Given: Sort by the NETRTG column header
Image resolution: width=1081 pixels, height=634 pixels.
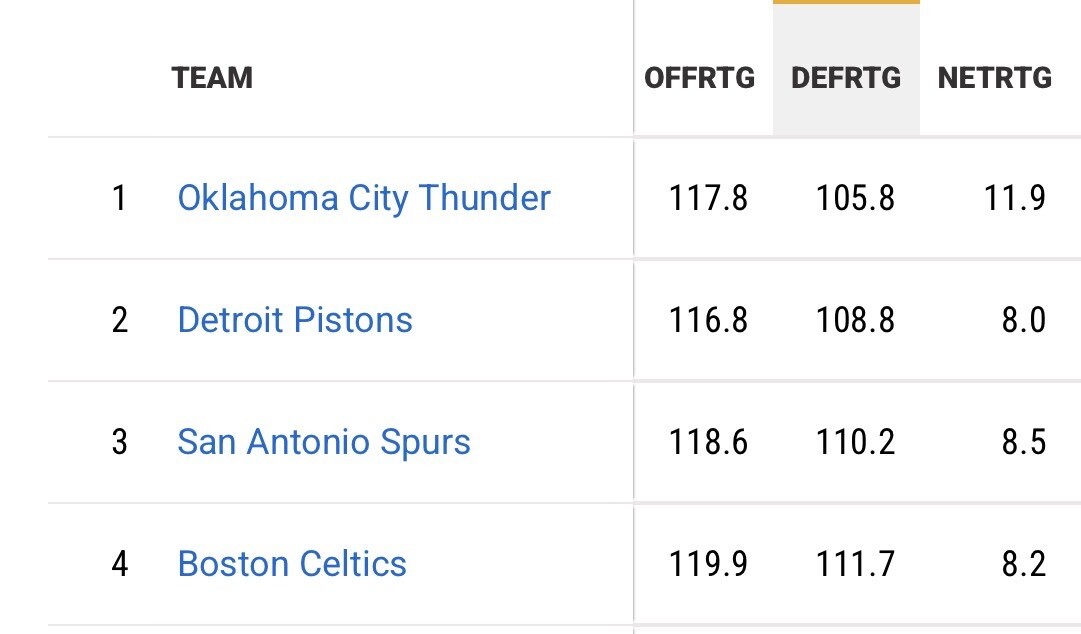Looking at the screenshot, I should tap(995, 78).
